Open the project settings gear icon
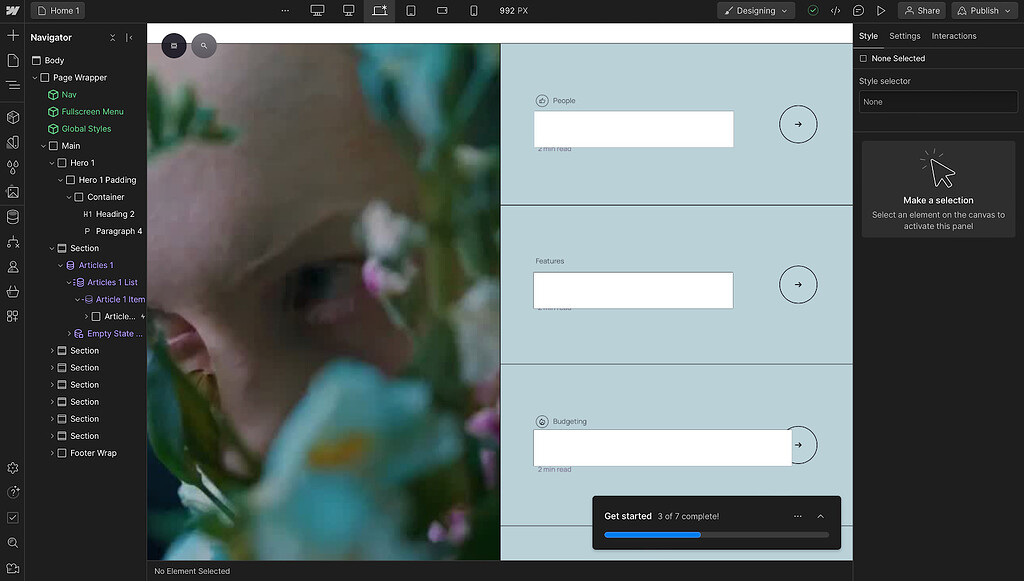The width and height of the screenshot is (1024, 581). pos(14,467)
